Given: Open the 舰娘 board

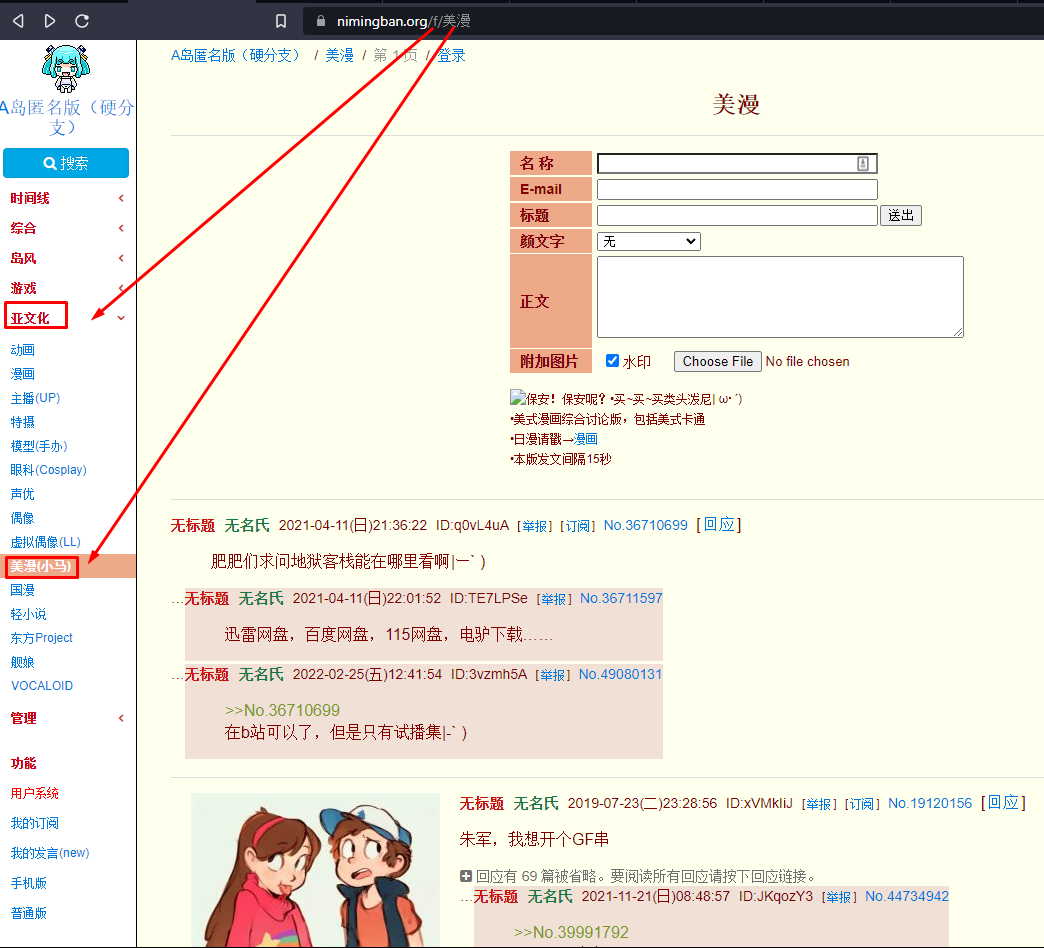Looking at the screenshot, I should click(23, 662).
